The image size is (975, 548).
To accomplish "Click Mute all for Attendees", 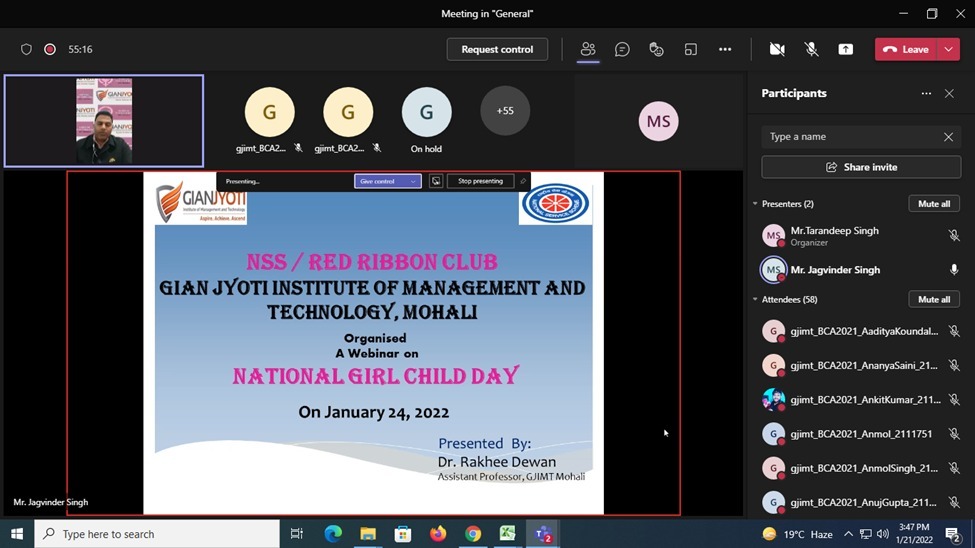I will [934, 299].
